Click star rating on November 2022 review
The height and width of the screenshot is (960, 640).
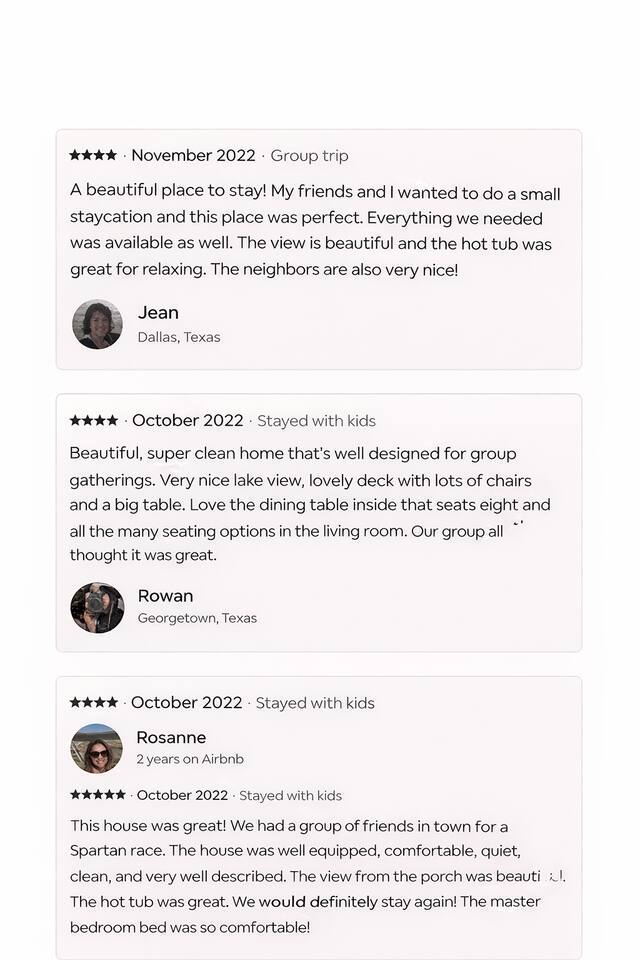click(x=93, y=155)
